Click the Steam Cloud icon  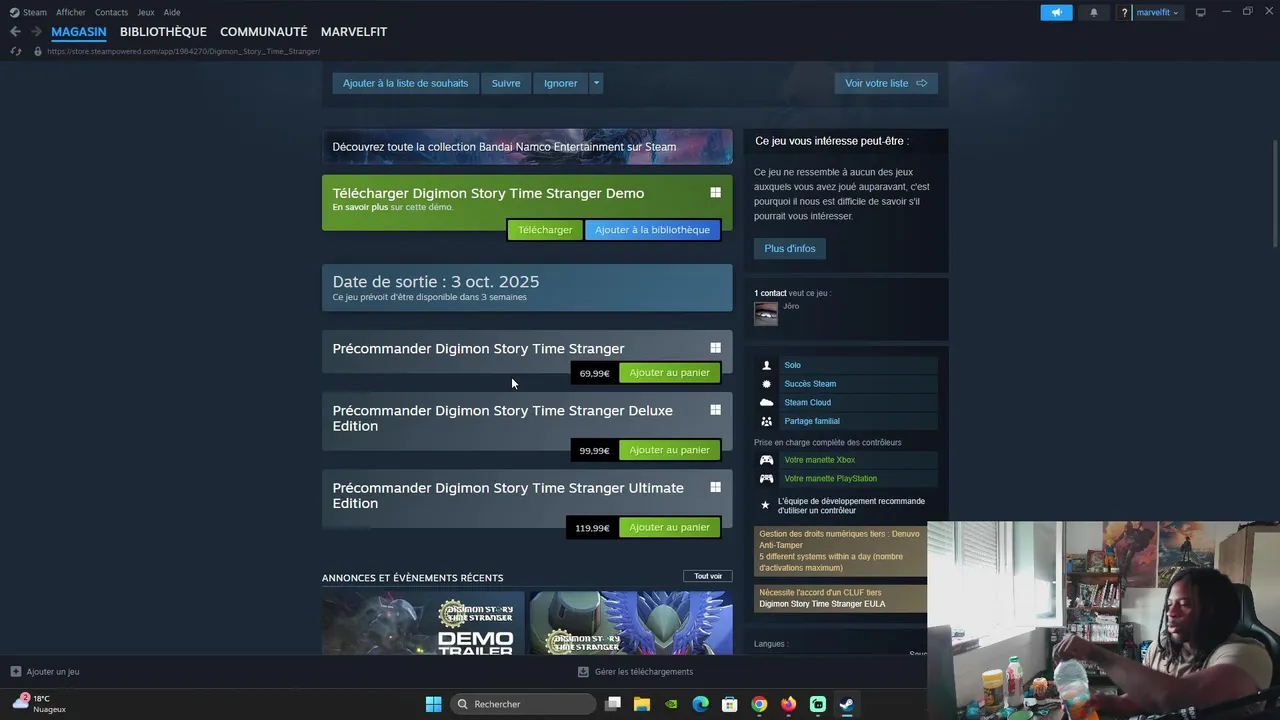tap(766, 403)
